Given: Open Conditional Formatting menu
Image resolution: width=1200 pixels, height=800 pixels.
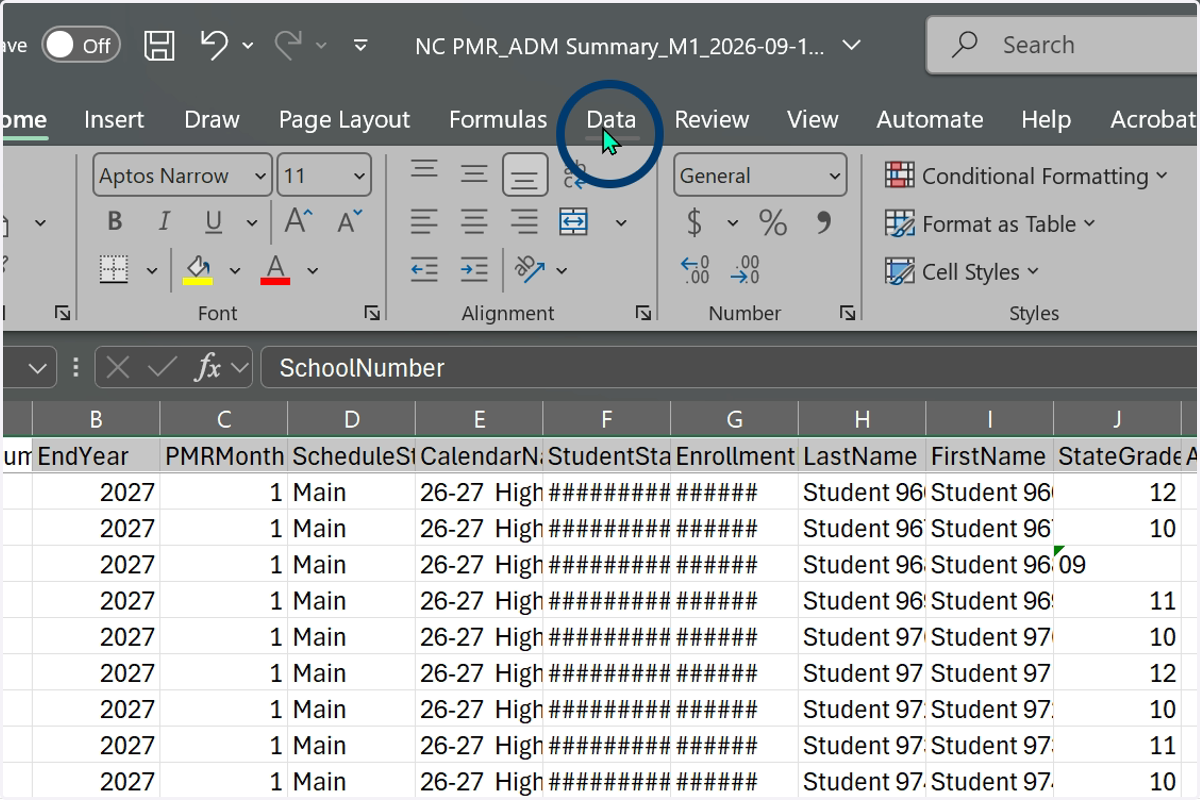Looking at the screenshot, I should click(x=1026, y=176).
